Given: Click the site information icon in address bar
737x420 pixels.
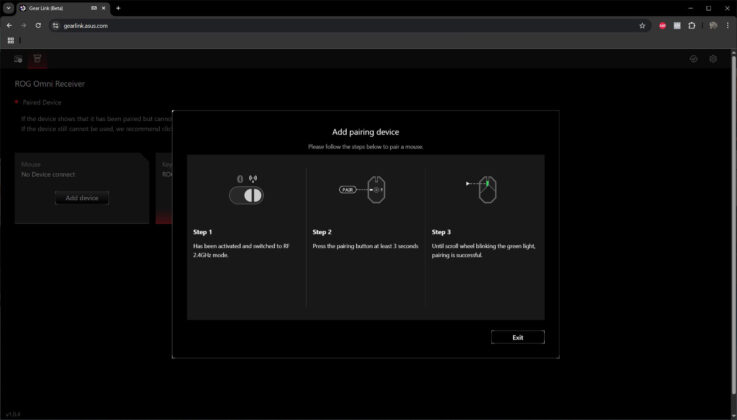Looking at the screenshot, I should 55,26.
